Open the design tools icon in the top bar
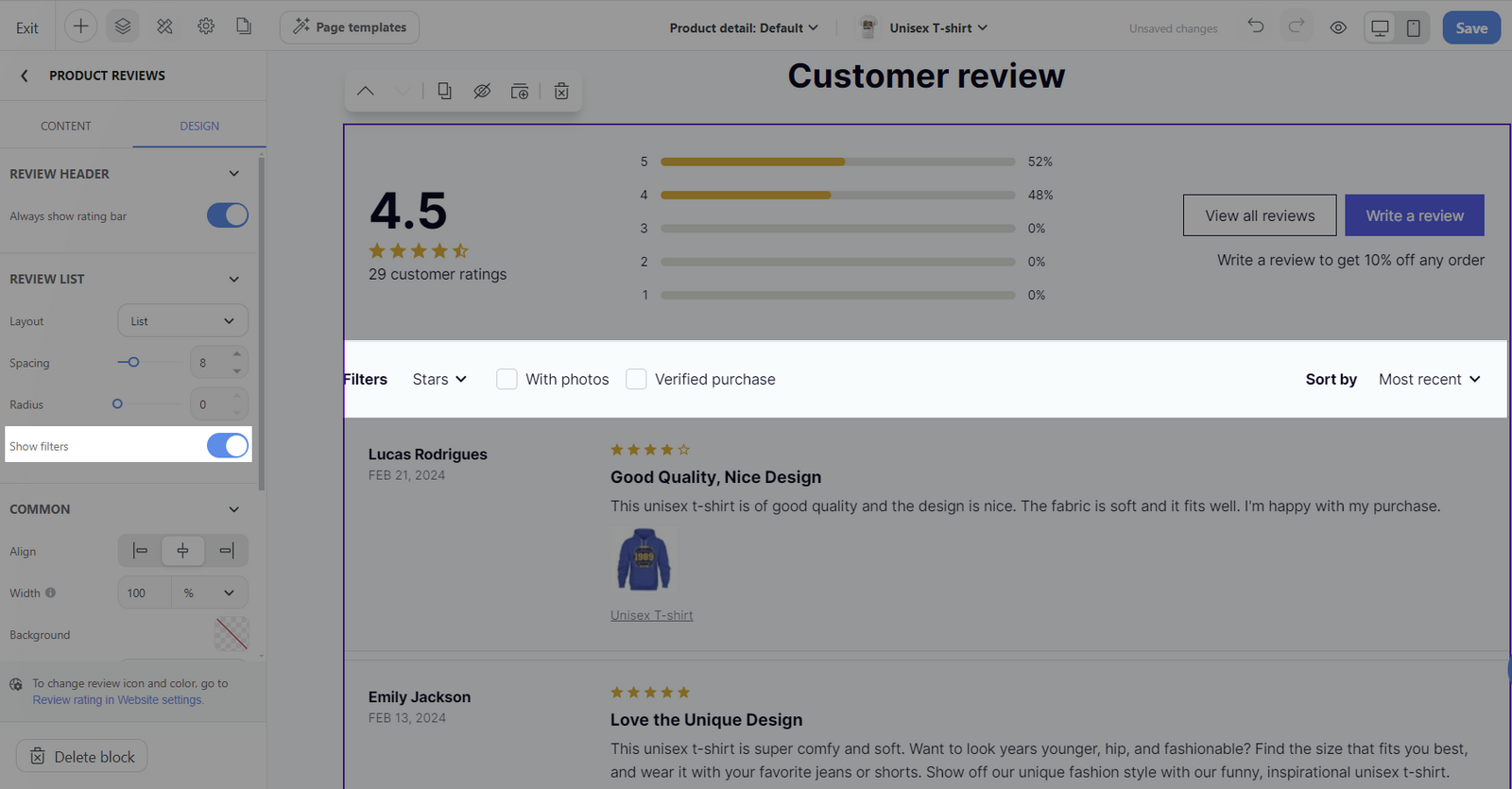 tap(164, 26)
